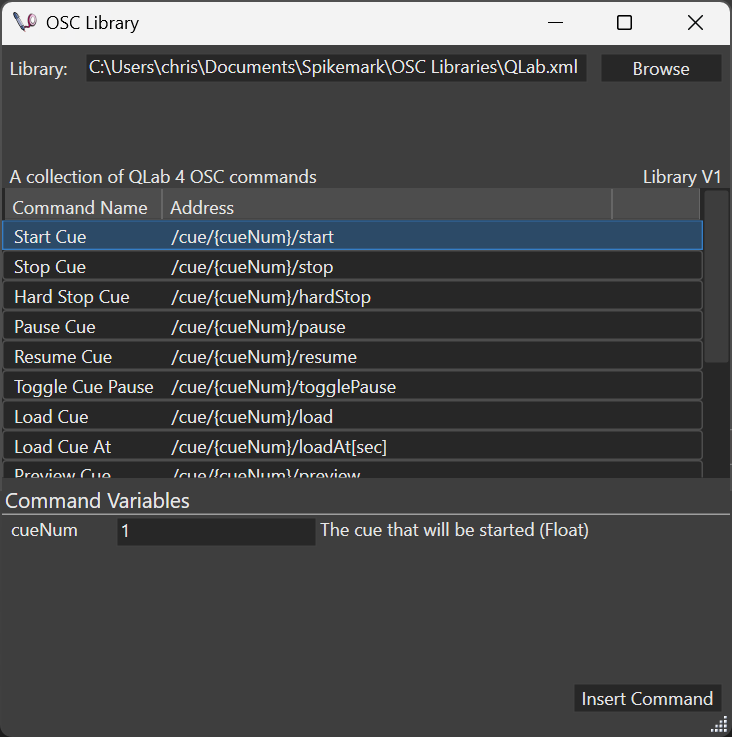The width and height of the screenshot is (732, 737).
Task: Click the Library V1 version label
Action: click(682, 177)
